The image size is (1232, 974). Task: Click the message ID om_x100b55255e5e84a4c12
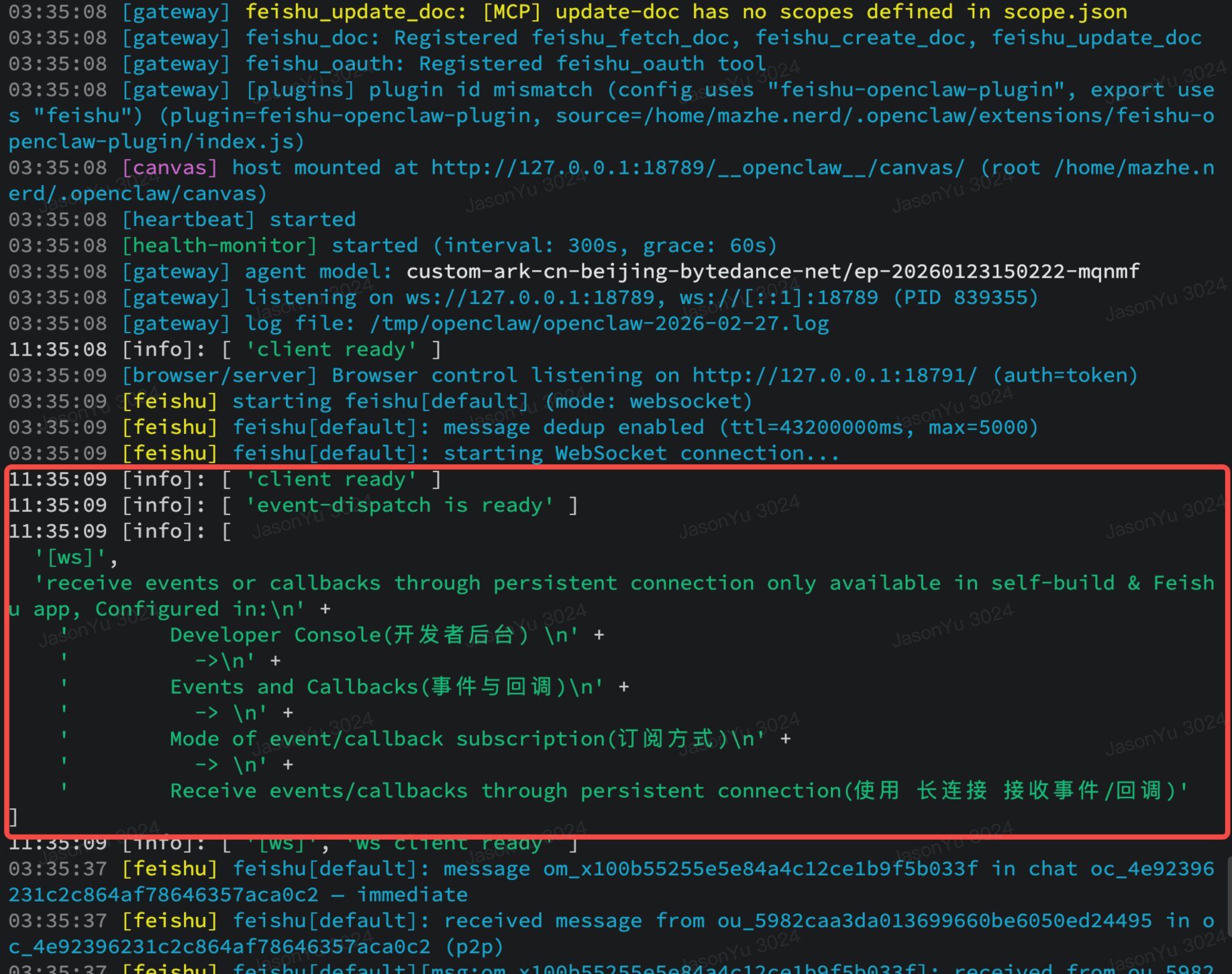tap(760, 869)
